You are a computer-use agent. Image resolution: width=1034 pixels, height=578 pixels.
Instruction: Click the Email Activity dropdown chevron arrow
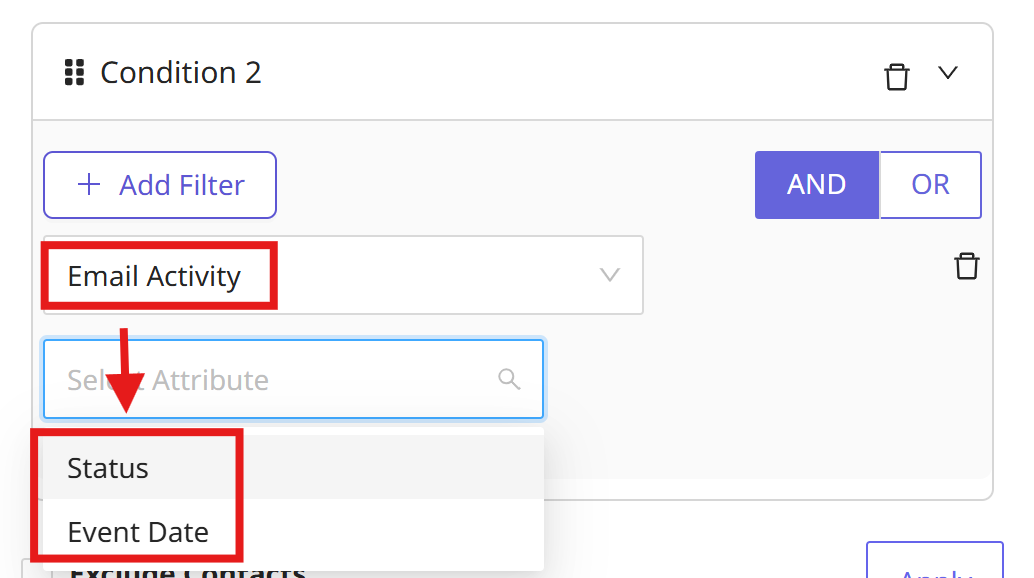click(609, 276)
